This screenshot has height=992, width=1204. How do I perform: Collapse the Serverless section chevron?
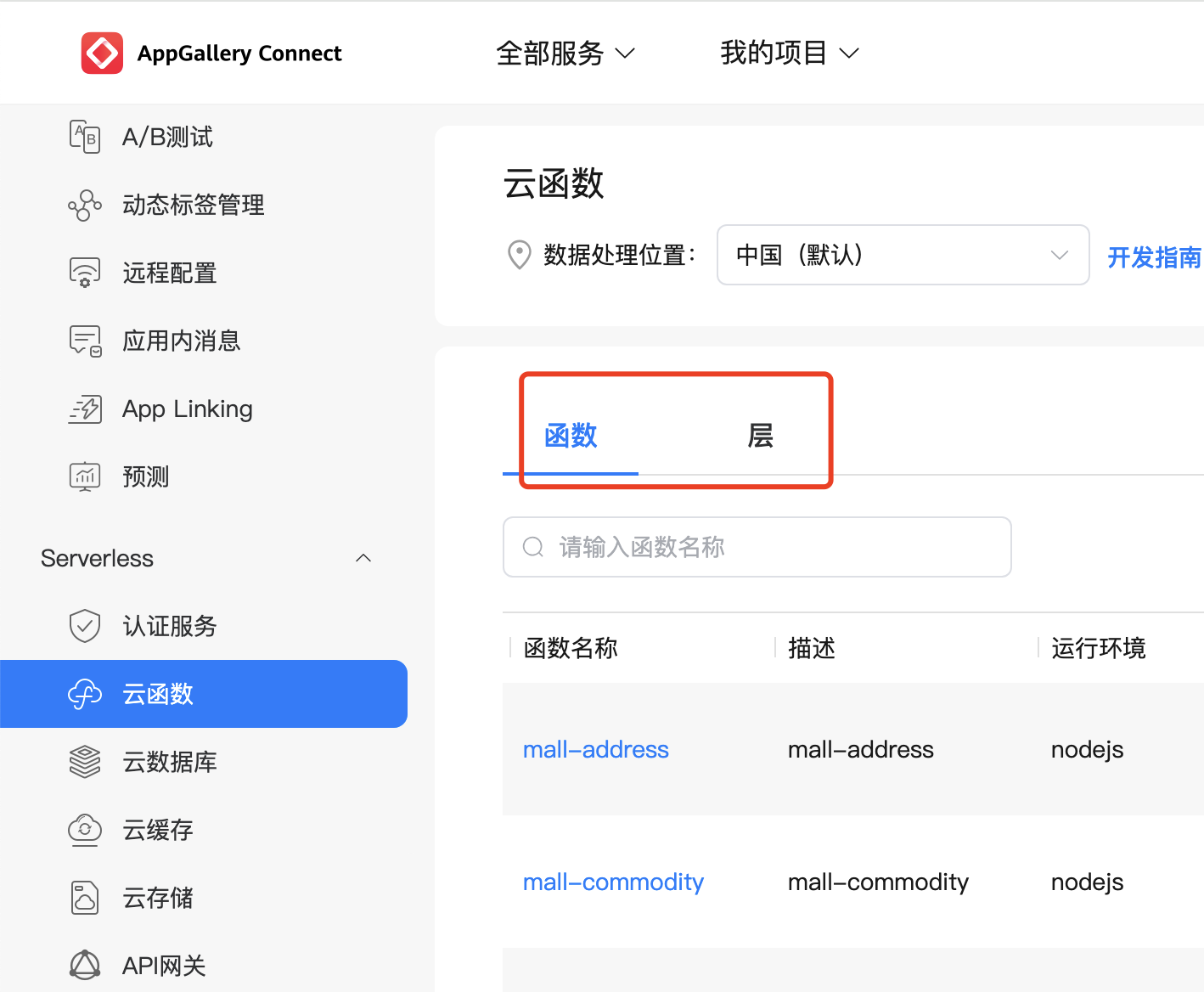tap(363, 558)
